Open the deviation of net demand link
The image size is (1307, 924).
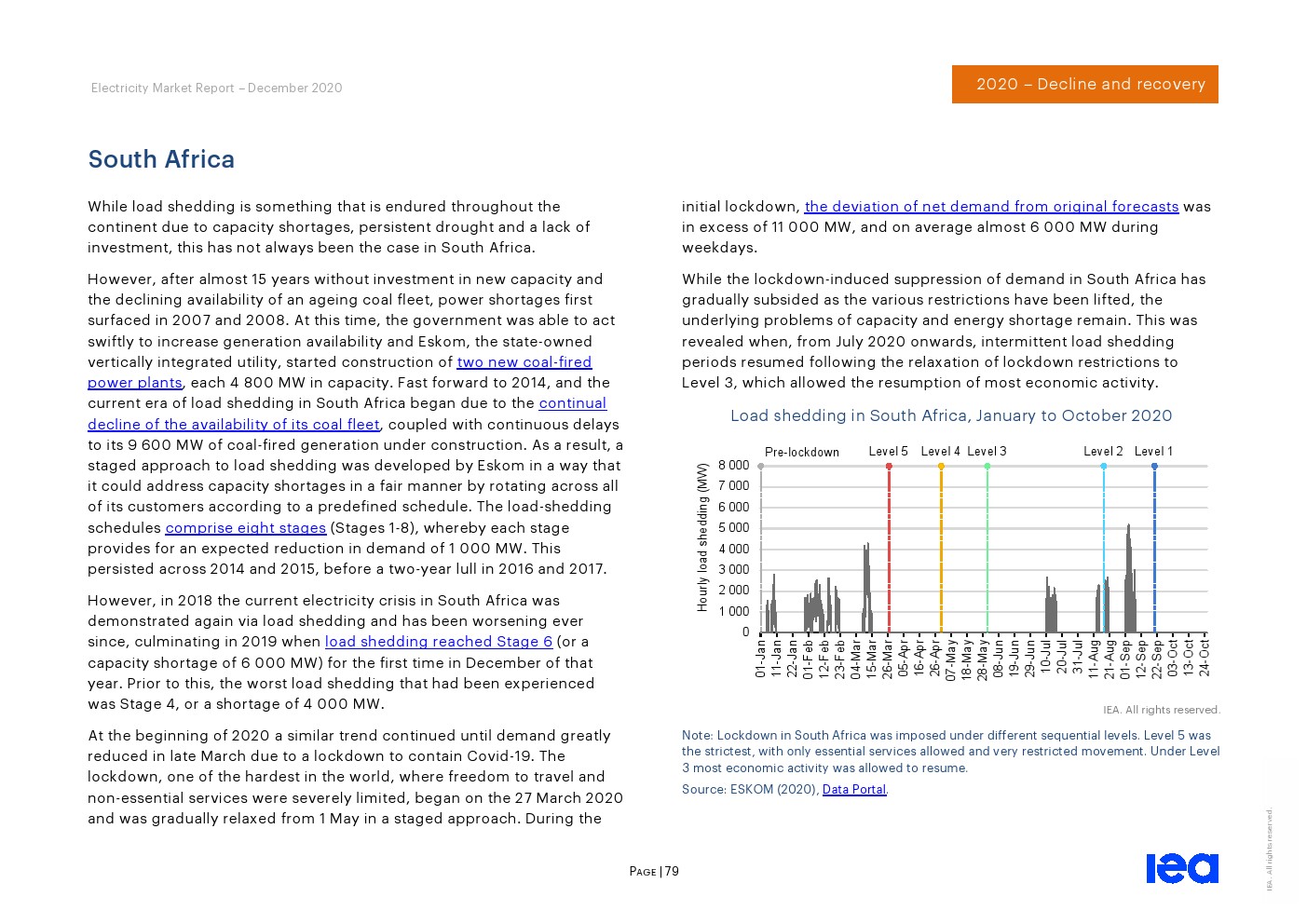point(991,207)
